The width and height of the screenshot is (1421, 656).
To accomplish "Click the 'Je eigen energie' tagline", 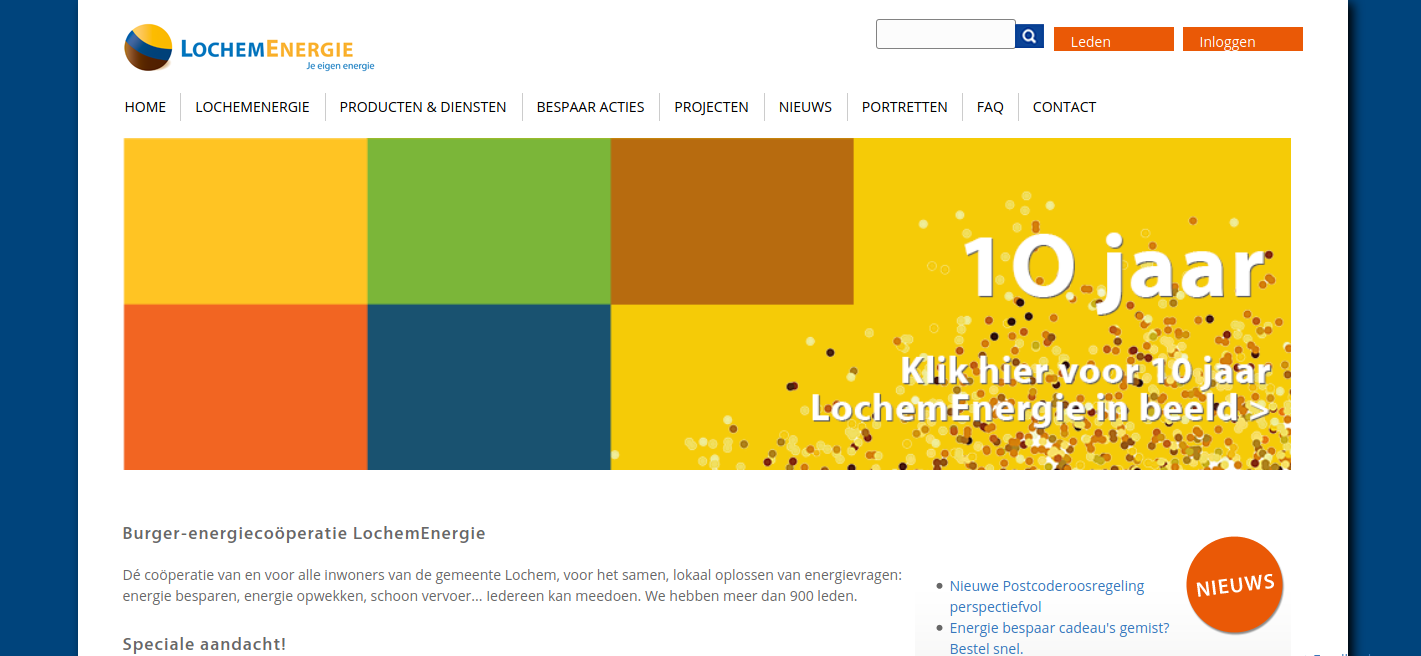I will (340, 66).
